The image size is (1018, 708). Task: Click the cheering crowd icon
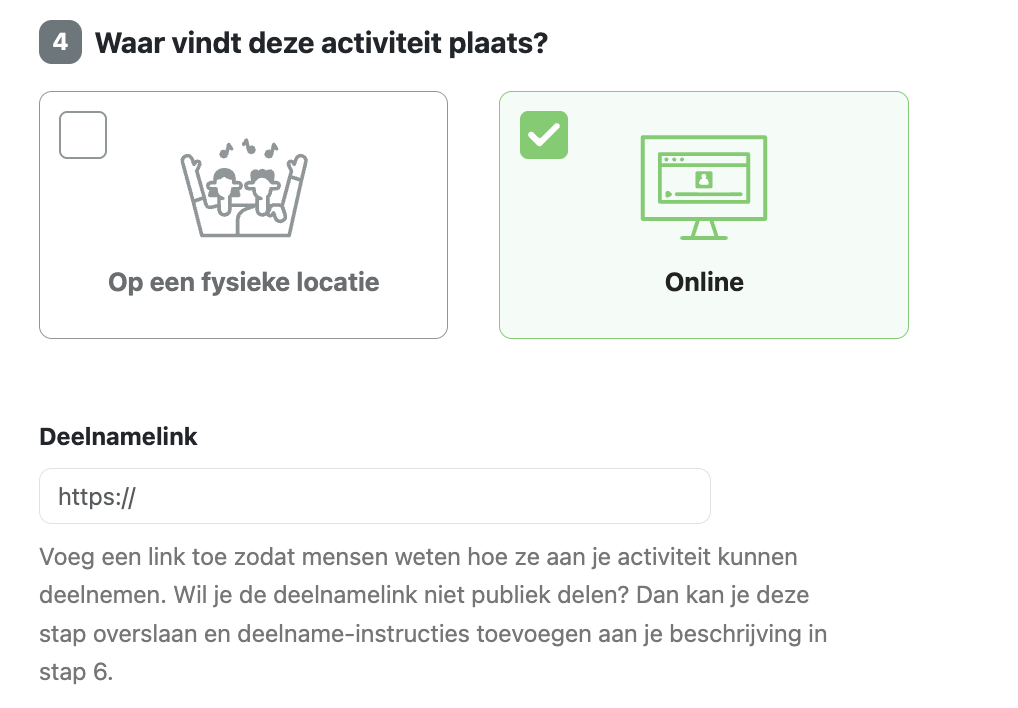(x=244, y=188)
